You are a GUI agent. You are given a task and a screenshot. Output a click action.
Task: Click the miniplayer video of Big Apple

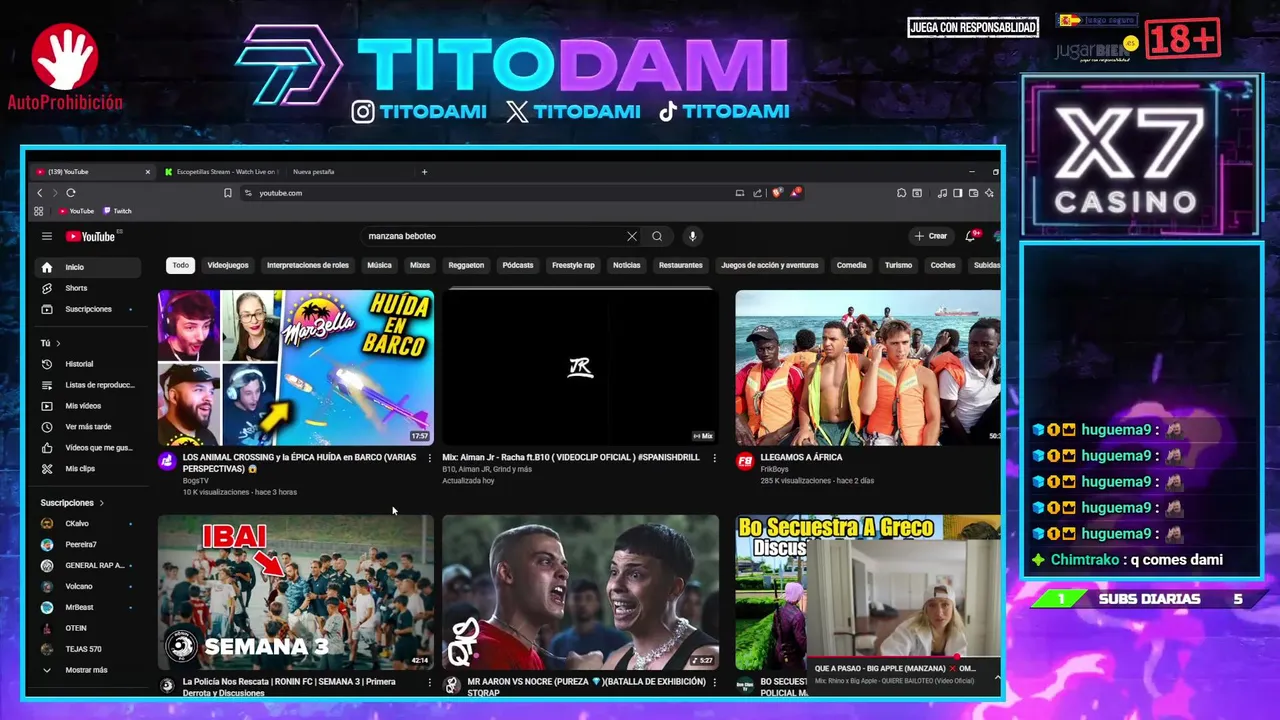[x=903, y=600]
